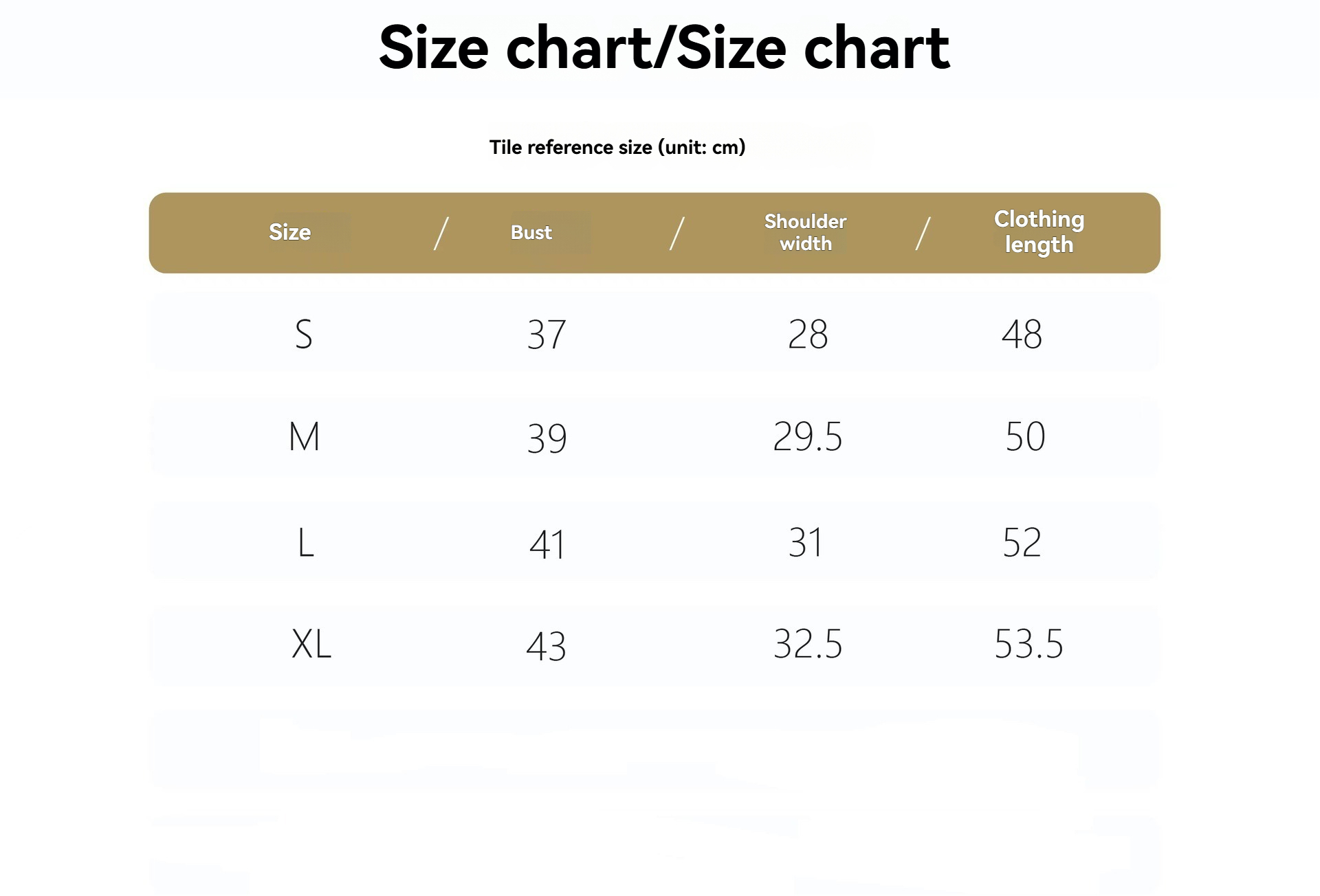
Task: Click the Size column header
Action: tap(289, 232)
